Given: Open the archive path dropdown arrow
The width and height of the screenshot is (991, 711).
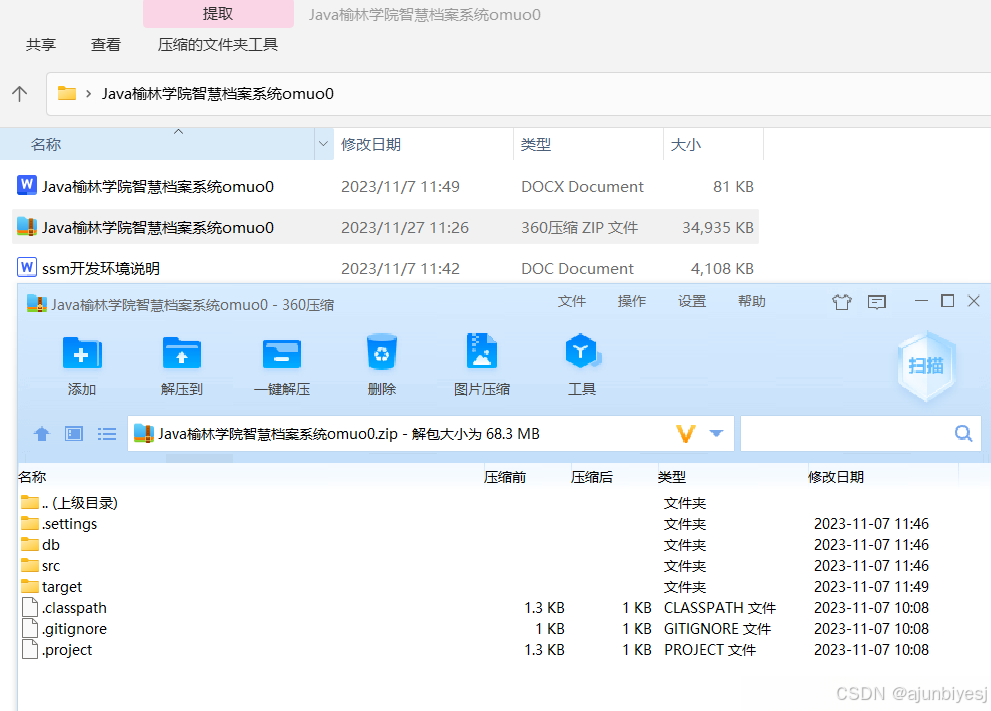Looking at the screenshot, I should point(716,434).
